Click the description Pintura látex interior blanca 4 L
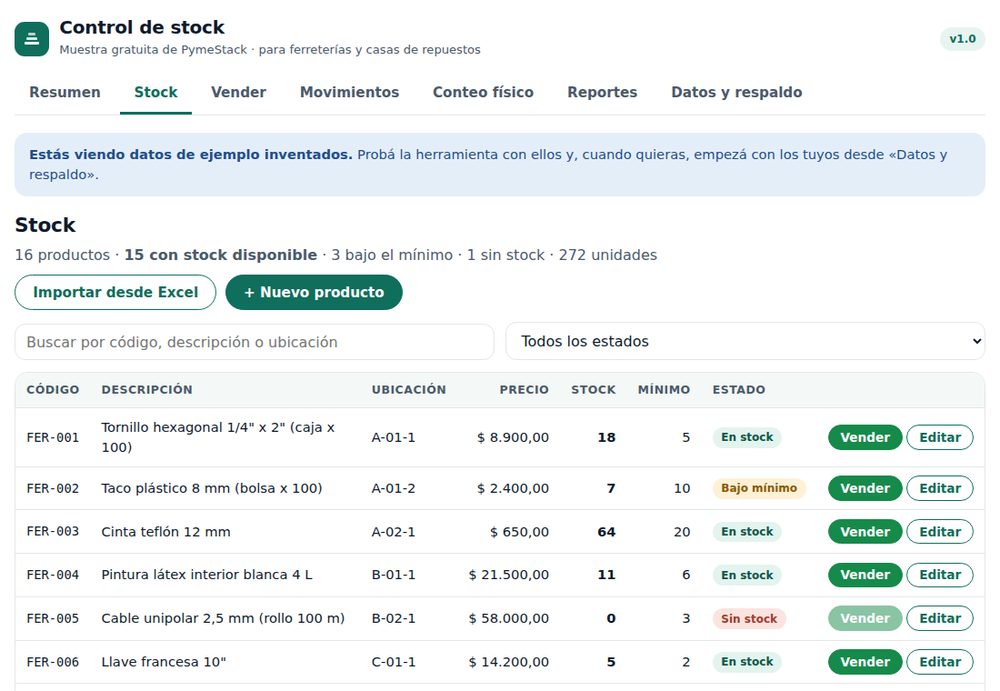 (x=207, y=575)
